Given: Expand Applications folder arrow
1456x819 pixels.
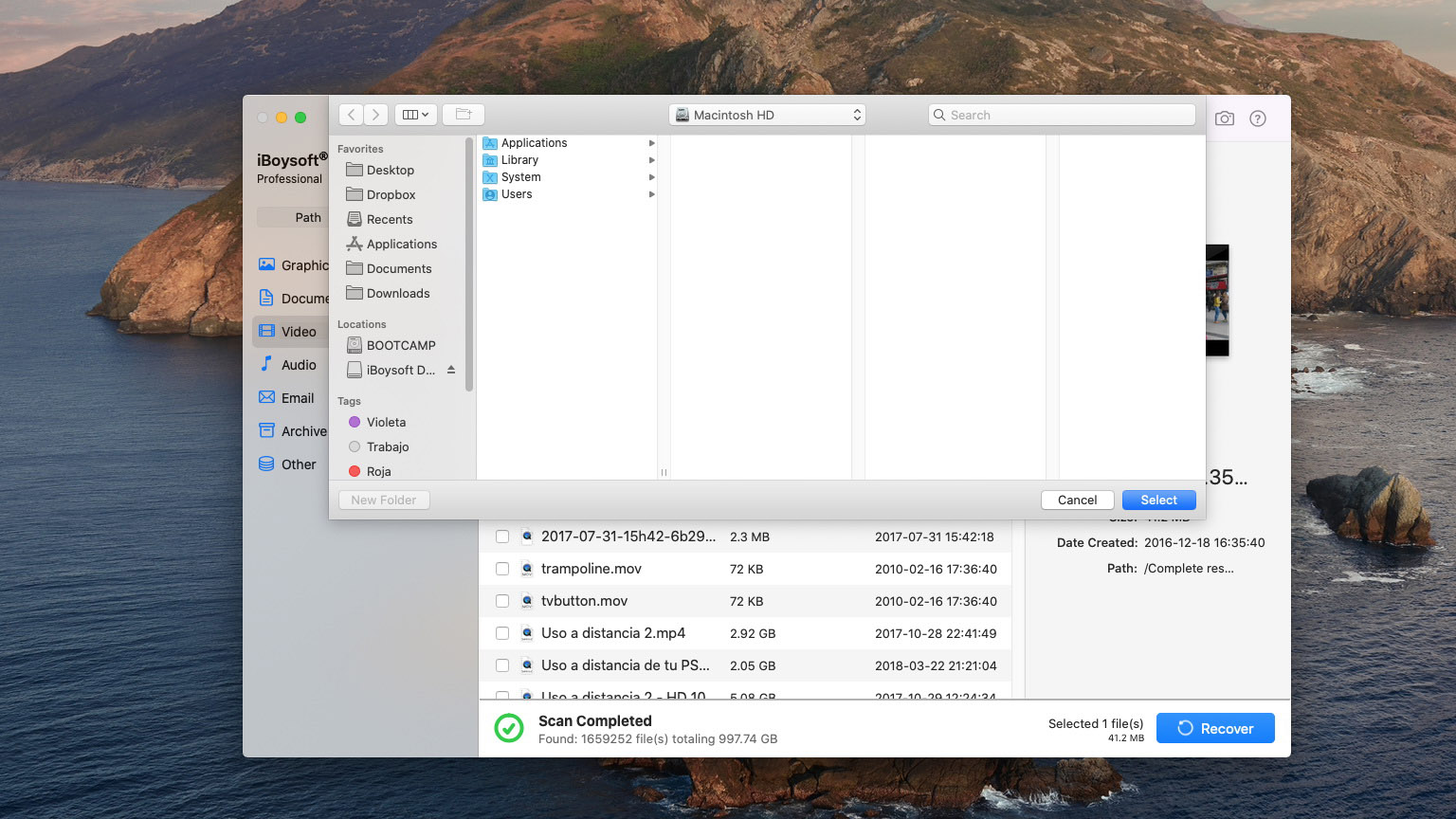Looking at the screenshot, I should (651, 143).
